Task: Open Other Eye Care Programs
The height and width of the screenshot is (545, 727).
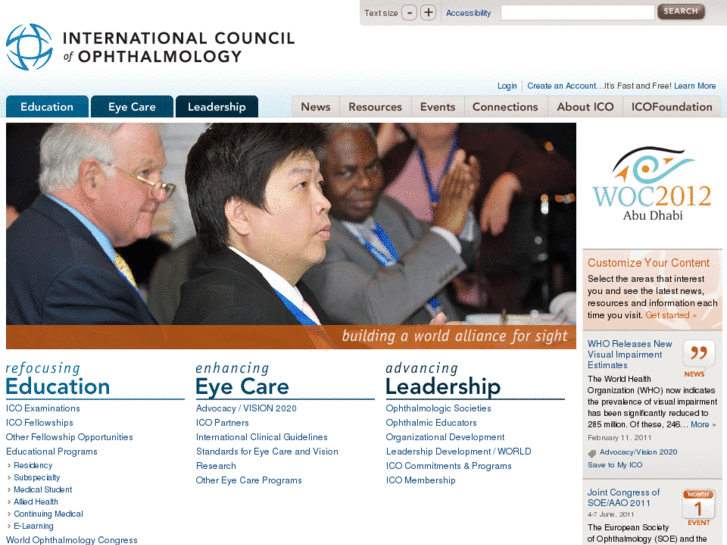Action: tap(249, 480)
